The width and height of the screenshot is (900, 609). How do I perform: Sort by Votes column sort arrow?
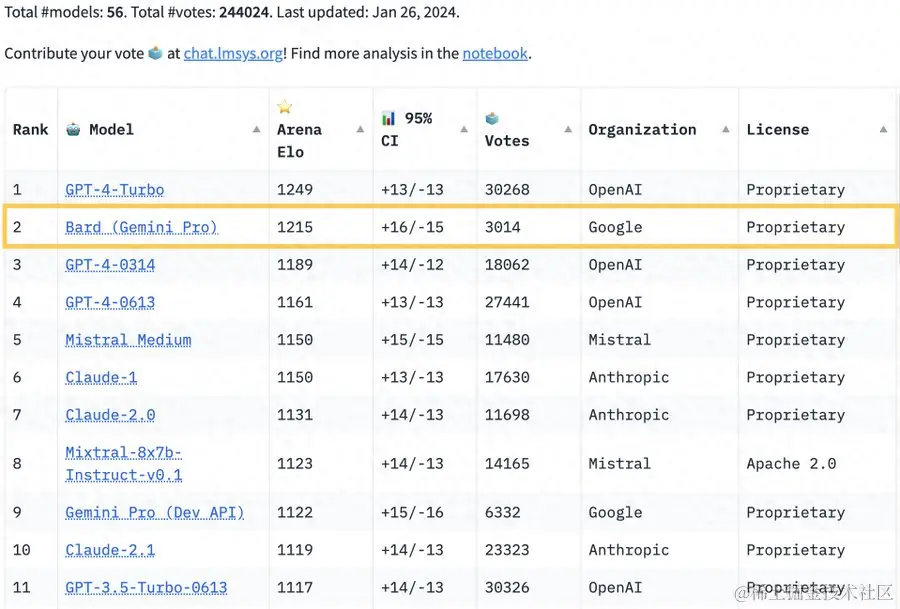568,130
